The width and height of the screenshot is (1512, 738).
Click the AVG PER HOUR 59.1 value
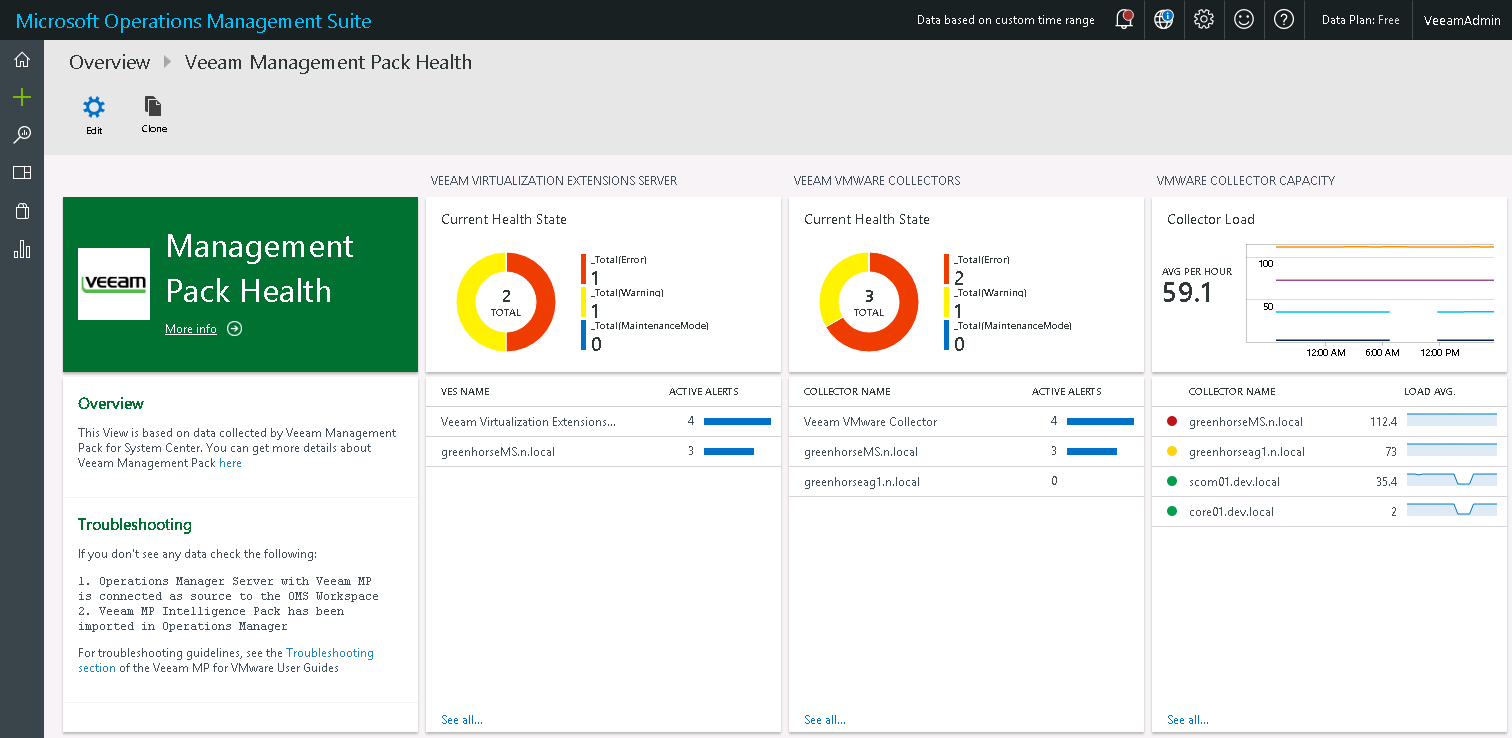tap(1187, 293)
